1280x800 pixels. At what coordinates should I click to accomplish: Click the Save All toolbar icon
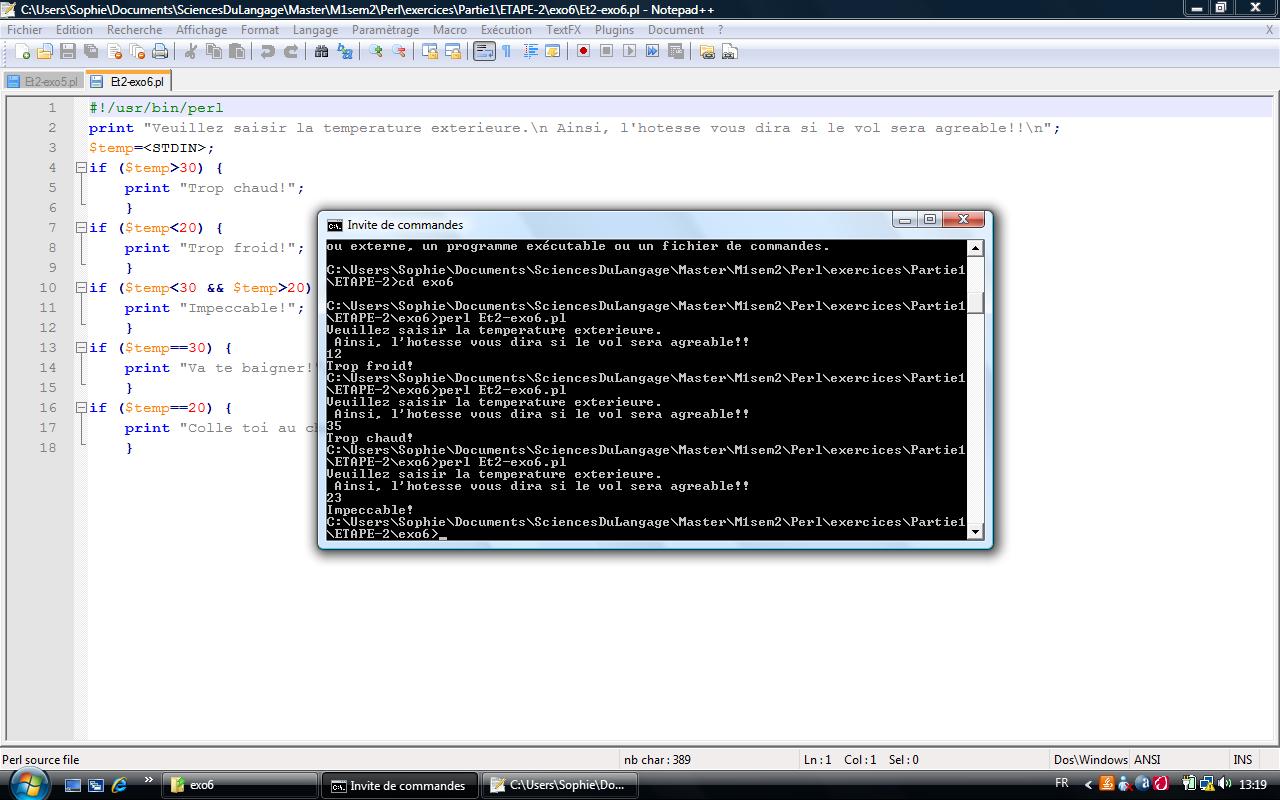pos(91,52)
